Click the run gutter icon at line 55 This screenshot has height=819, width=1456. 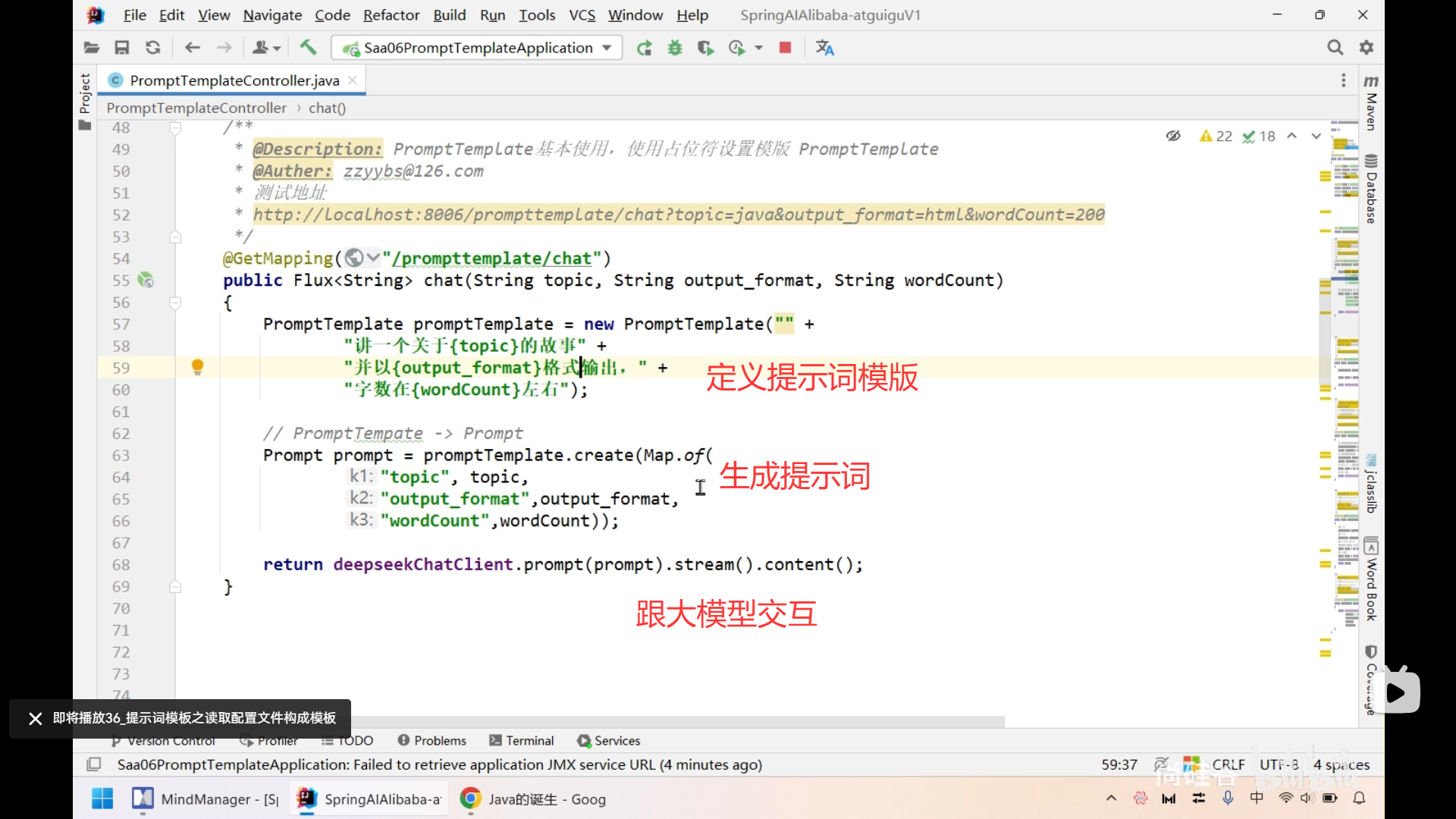(x=146, y=281)
